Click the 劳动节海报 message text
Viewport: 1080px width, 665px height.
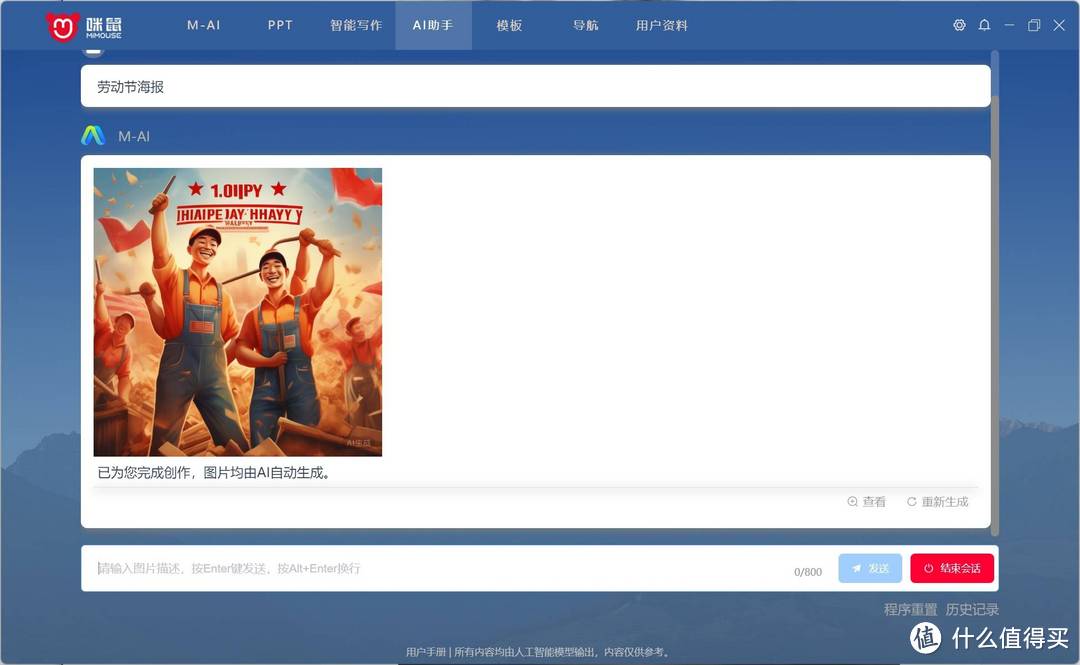[130, 87]
